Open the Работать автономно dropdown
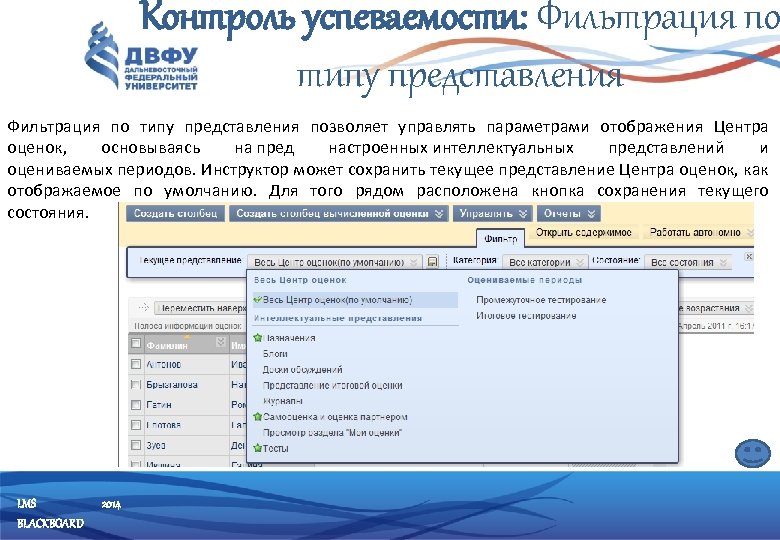780x540 pixels. [x=699, y=232]
